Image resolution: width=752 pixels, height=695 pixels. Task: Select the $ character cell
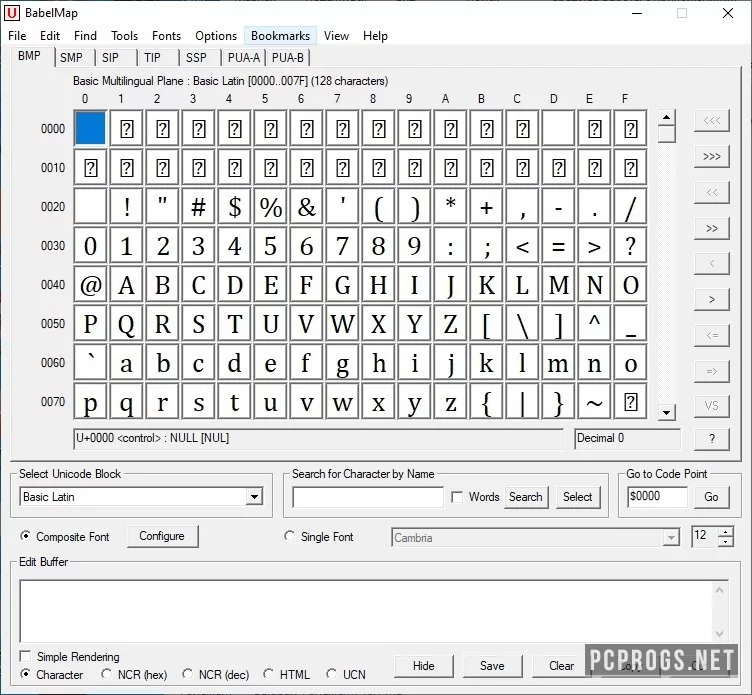[235, 207]
